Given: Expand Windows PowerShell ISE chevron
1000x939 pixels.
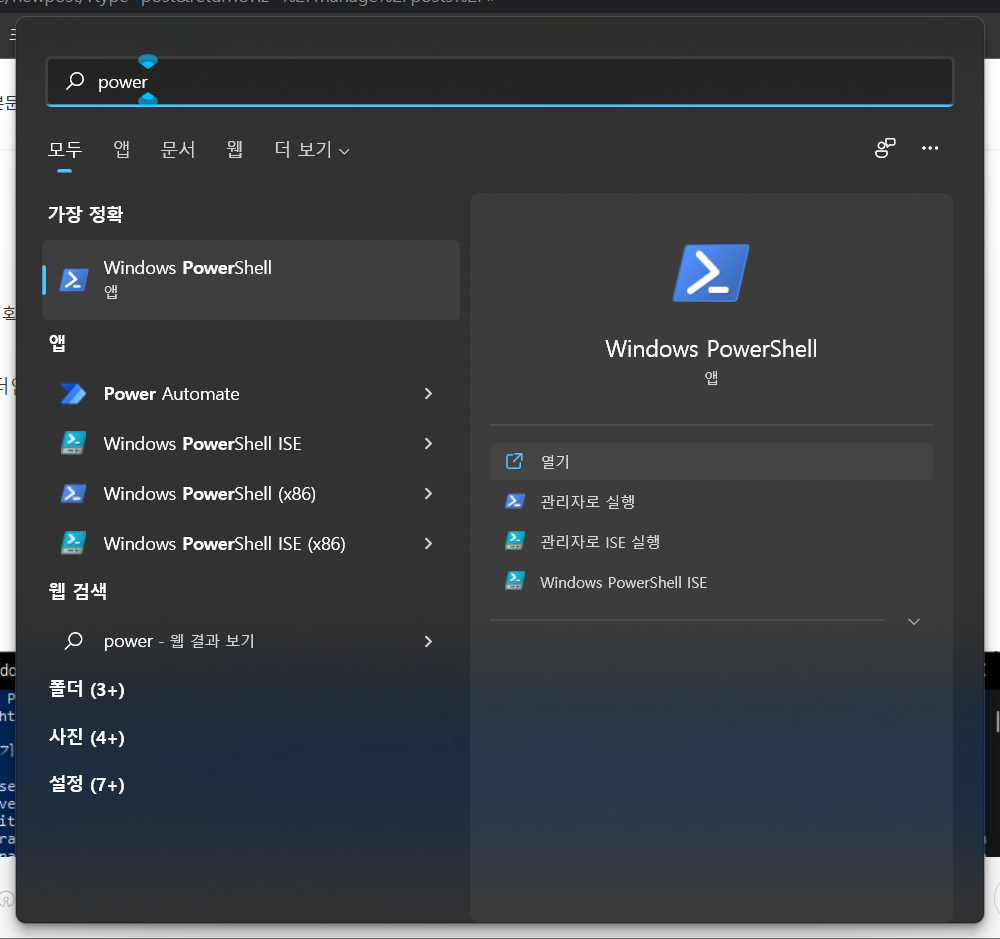Looking at the screenshot, I should pos(428,443).
